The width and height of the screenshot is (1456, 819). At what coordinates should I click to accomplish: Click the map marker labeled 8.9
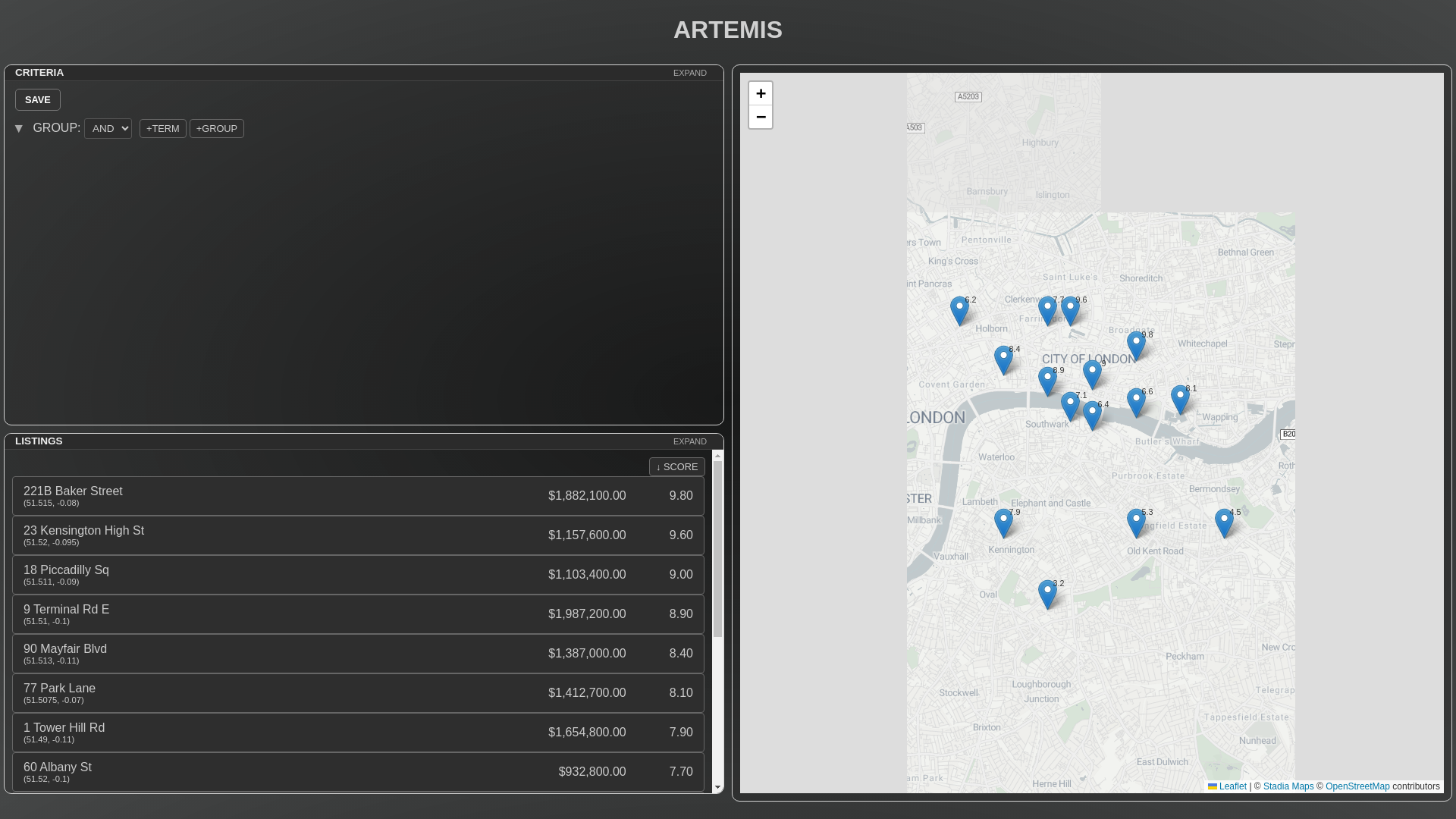click(1047, 381)
